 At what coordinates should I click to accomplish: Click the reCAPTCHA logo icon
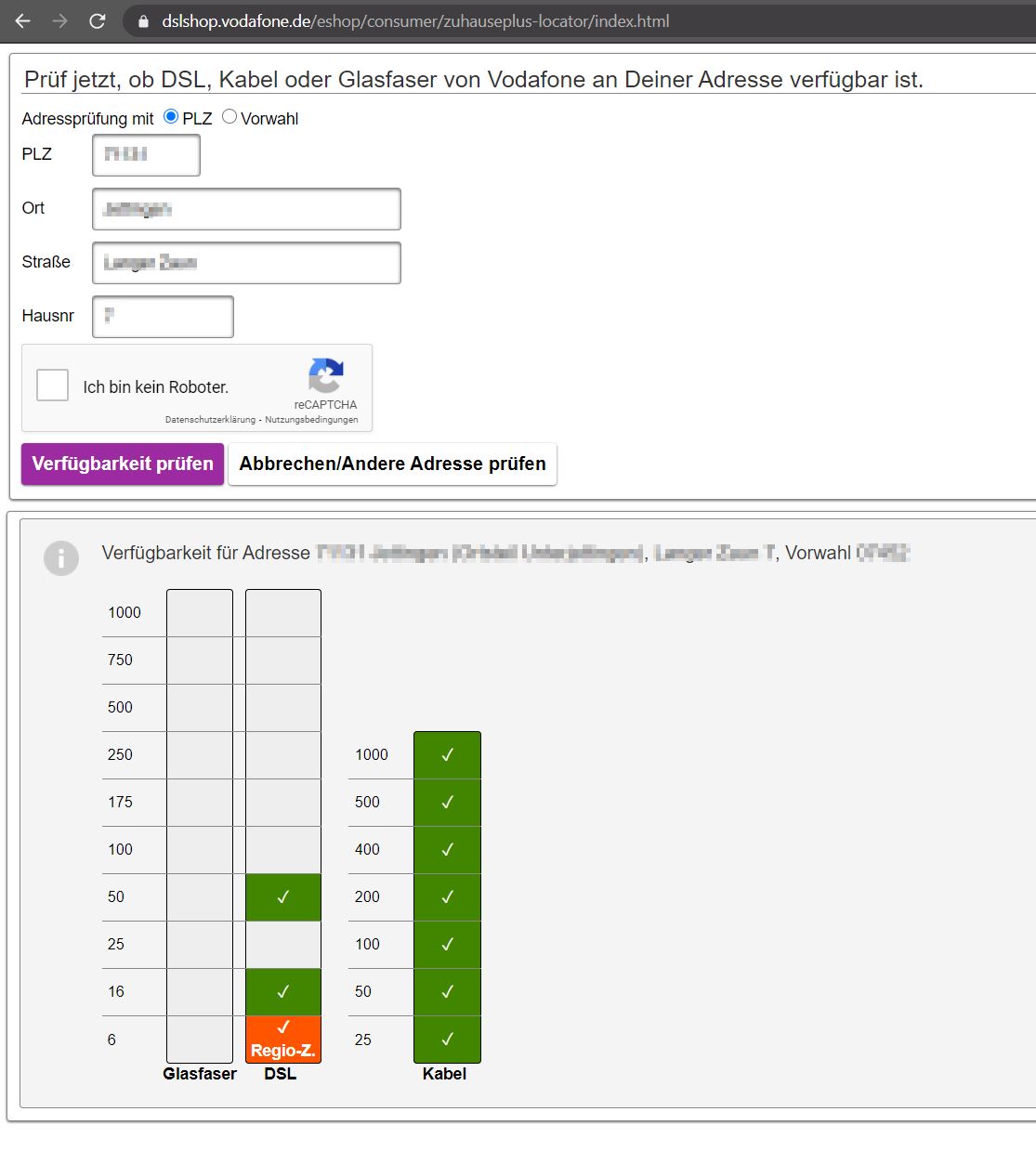pos(326,375)
